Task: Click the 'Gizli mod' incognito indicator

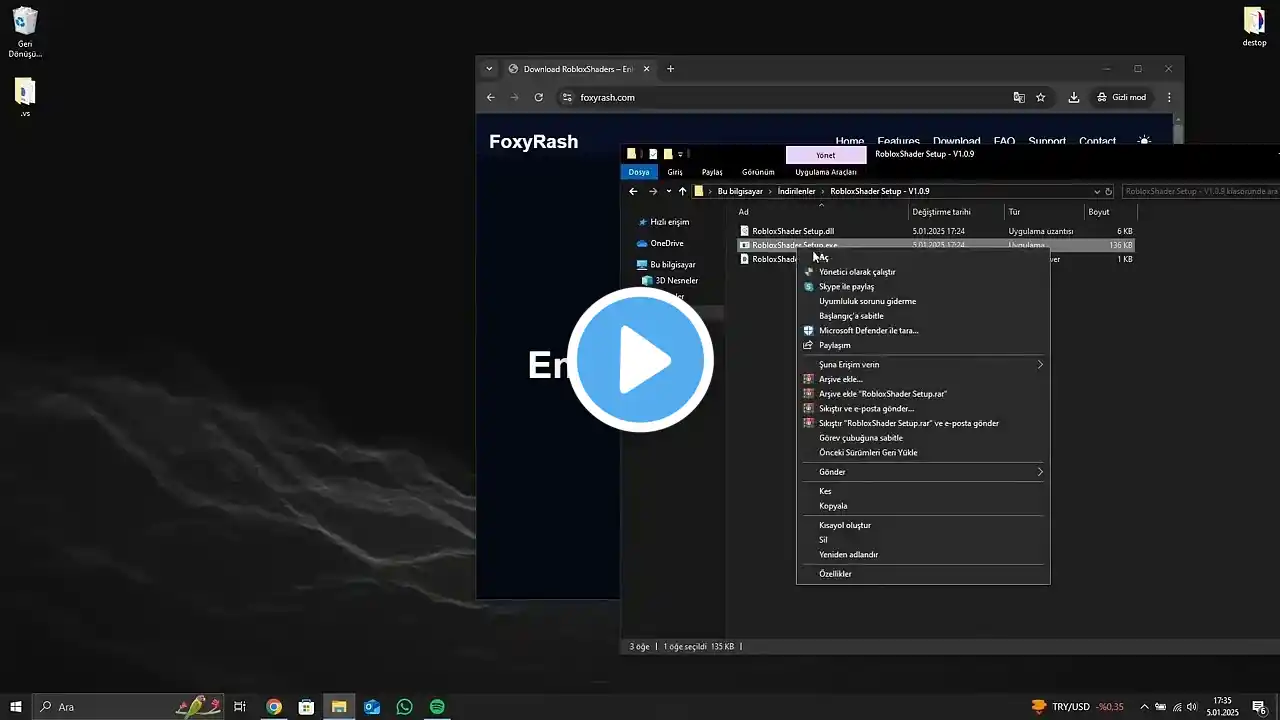Action: click(1121, 97)
